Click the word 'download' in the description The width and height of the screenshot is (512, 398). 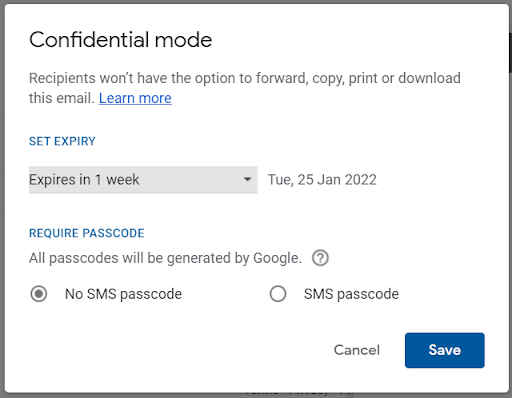point(429,78)
